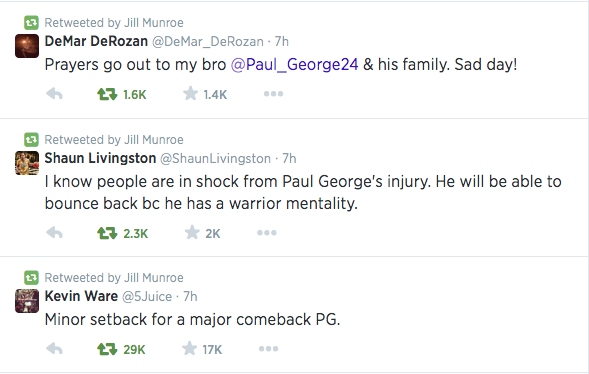This screenshot has height=374, width=589.
Task: Open the @Paul_George24 mention link
Action: click(294, 65)
